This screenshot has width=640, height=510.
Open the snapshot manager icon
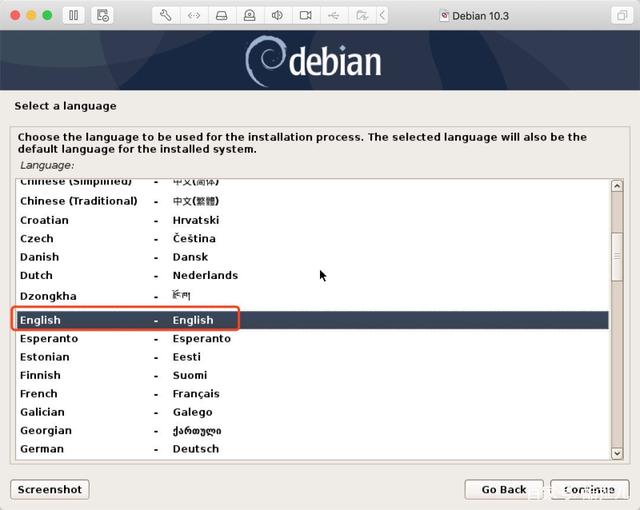tap(102, 16)
